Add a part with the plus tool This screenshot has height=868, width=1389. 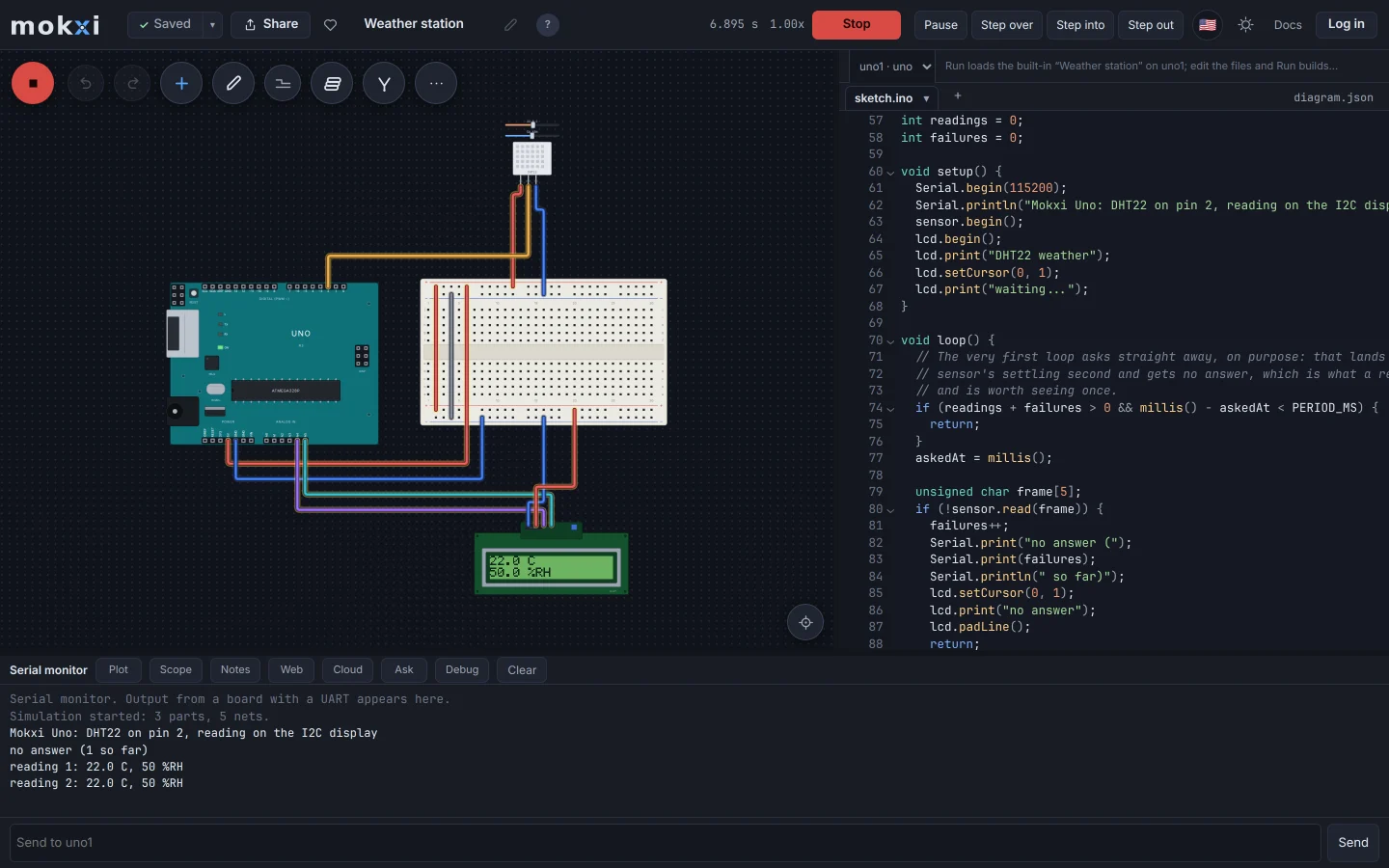[181, 83]
